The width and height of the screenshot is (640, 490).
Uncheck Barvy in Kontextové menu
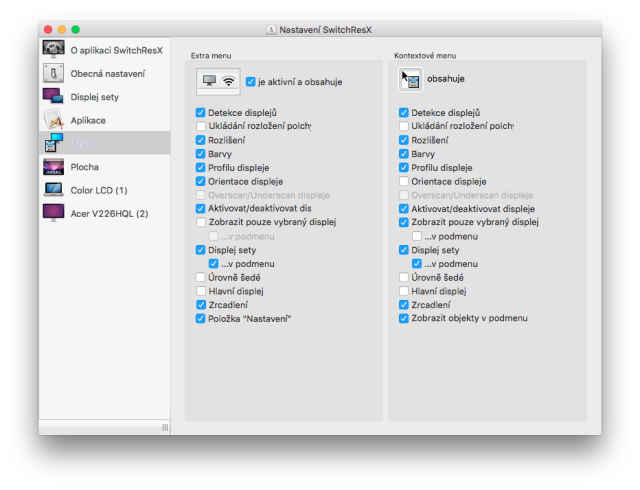tap(404, 154)
